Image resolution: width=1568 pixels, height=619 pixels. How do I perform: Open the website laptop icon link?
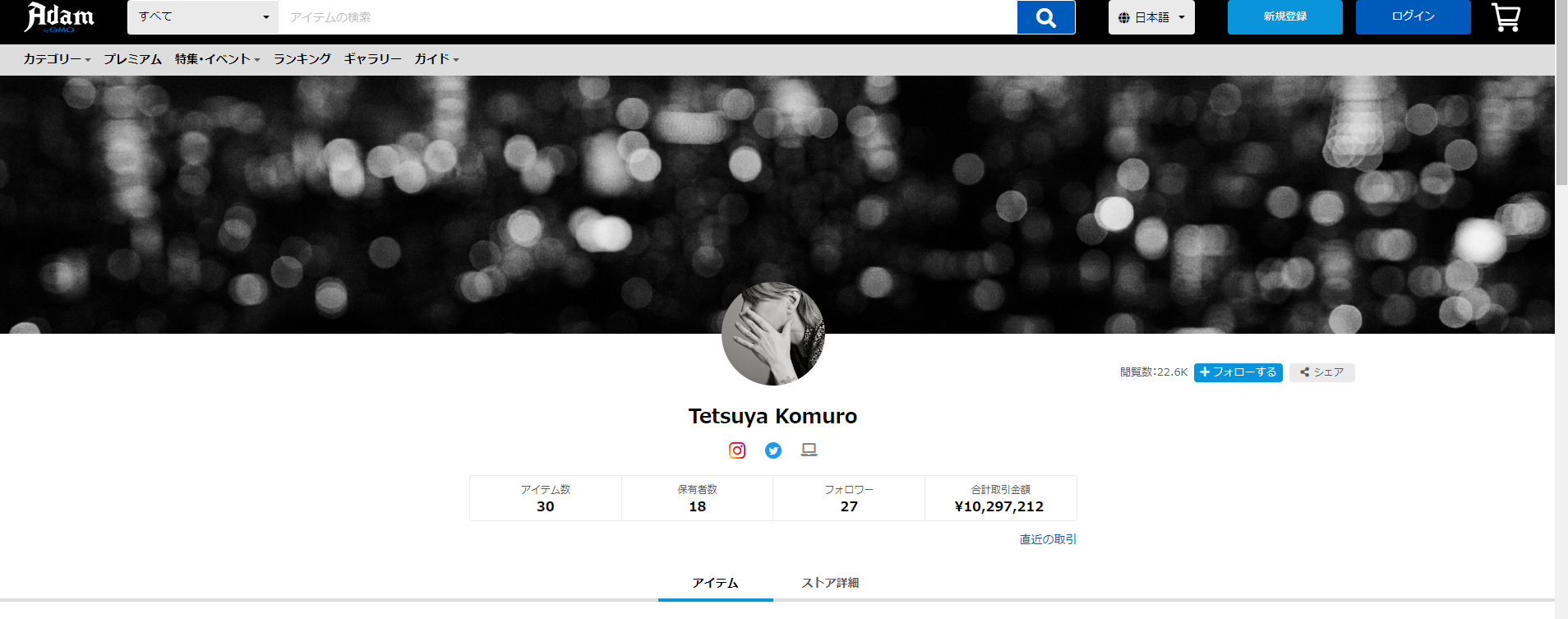click(x=809, y=450)
